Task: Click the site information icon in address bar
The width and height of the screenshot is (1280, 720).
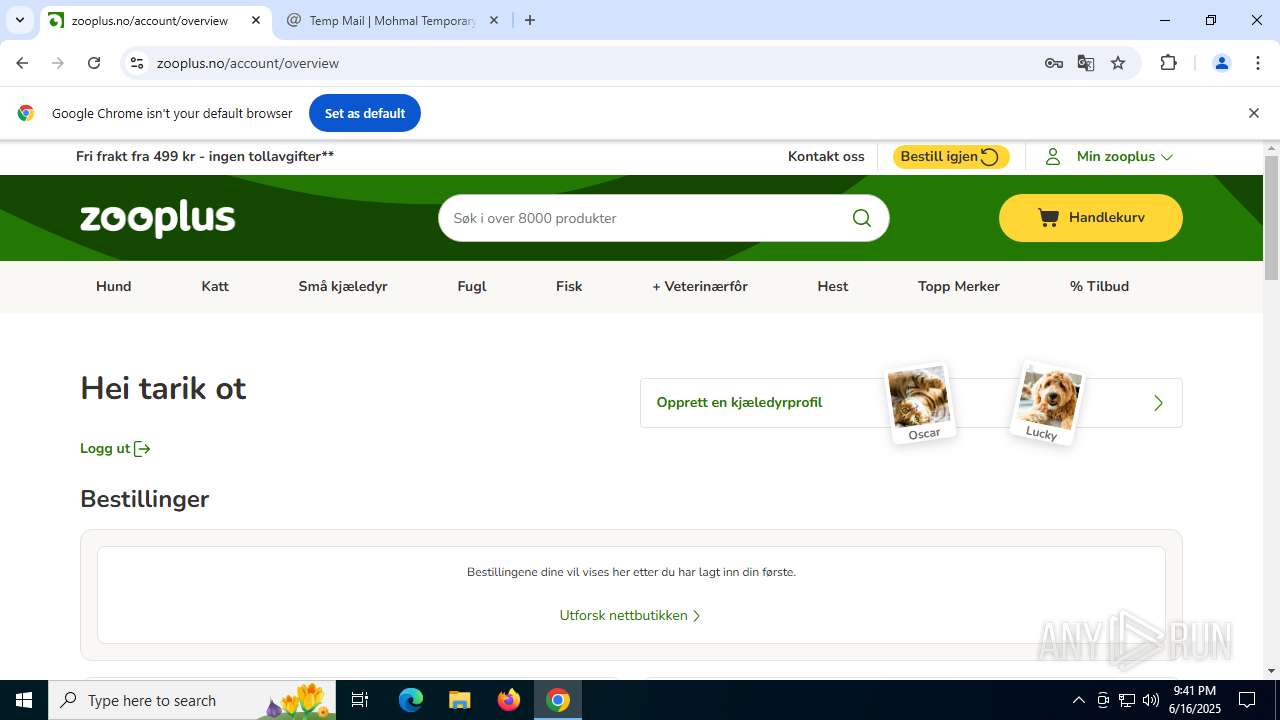Action: click(x=137, y=63)
